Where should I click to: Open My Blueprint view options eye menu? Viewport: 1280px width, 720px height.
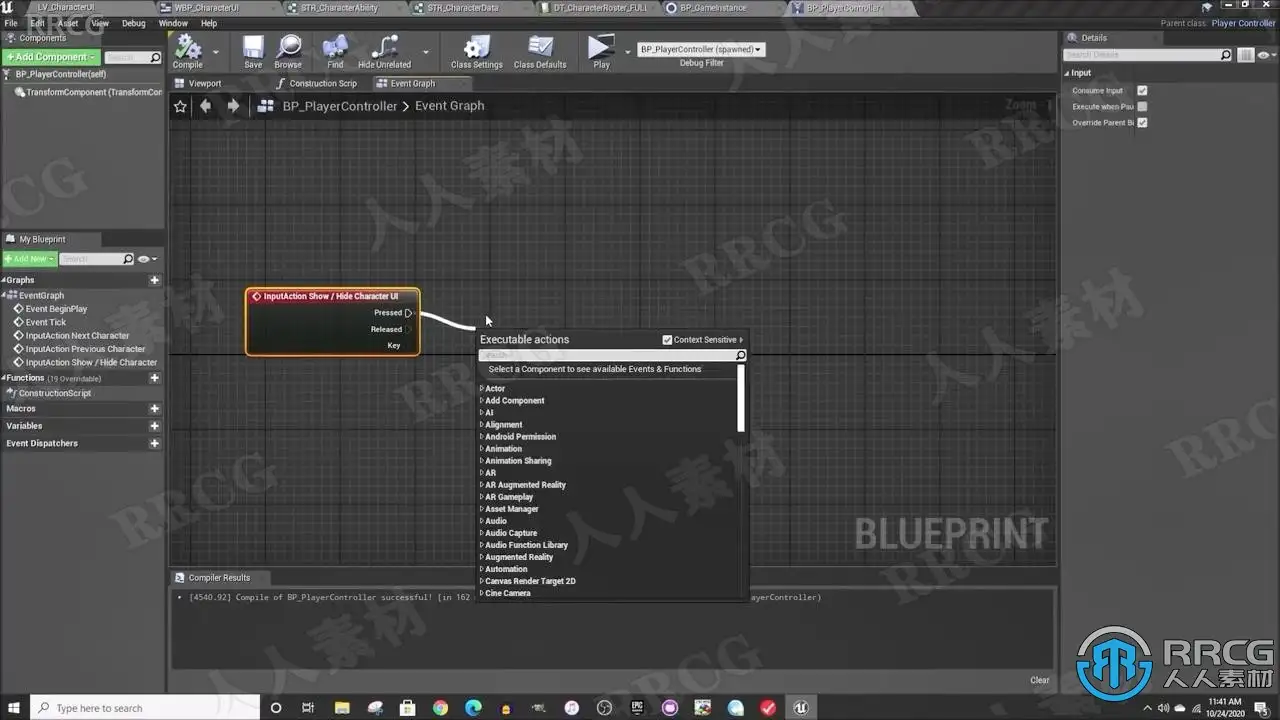coord(146,259)
